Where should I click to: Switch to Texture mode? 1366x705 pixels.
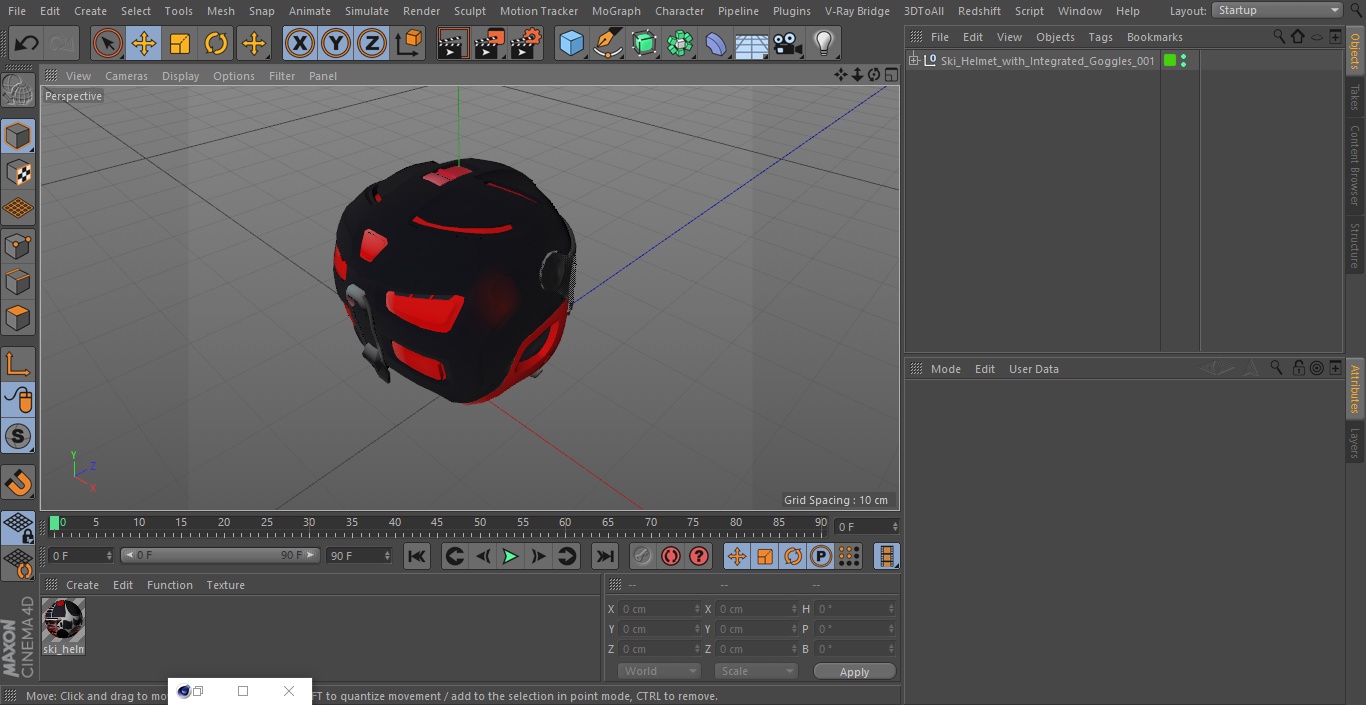pos(18,172)
